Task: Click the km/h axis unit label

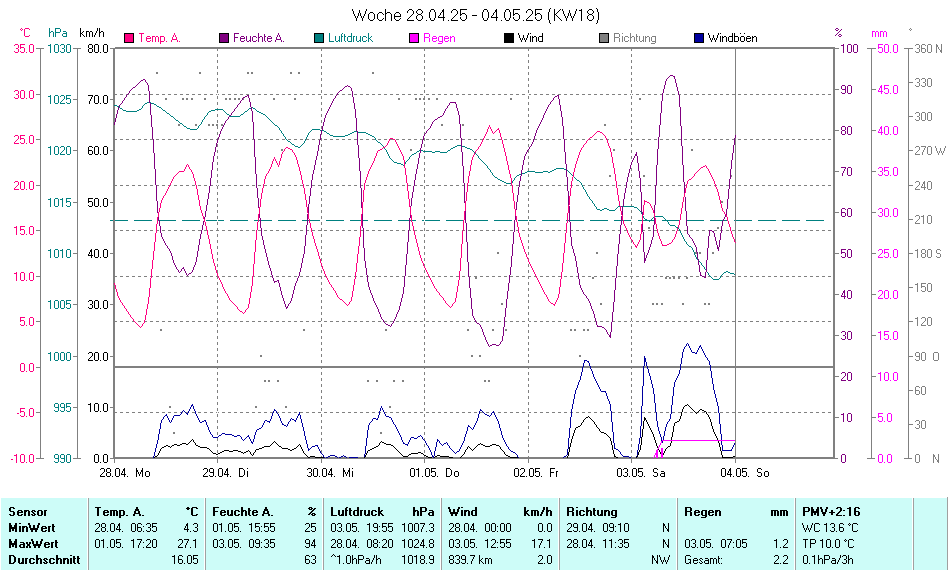Action: pos(92,33)
